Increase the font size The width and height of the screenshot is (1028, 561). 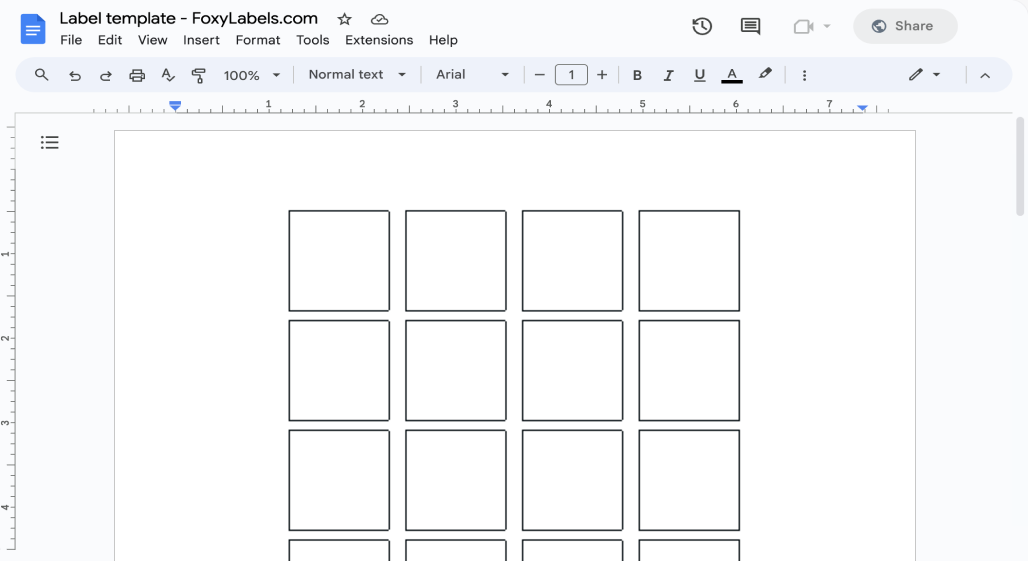tap(602, 75)
